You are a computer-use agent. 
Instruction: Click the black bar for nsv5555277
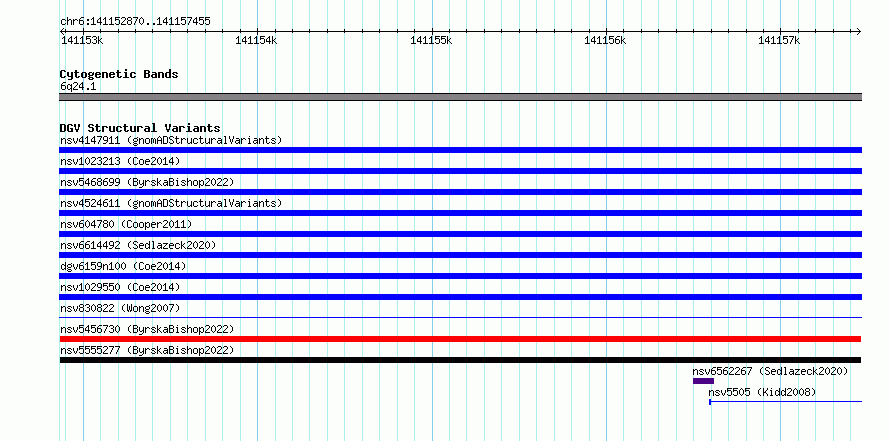pyautogui.click(x=460, y=360)
